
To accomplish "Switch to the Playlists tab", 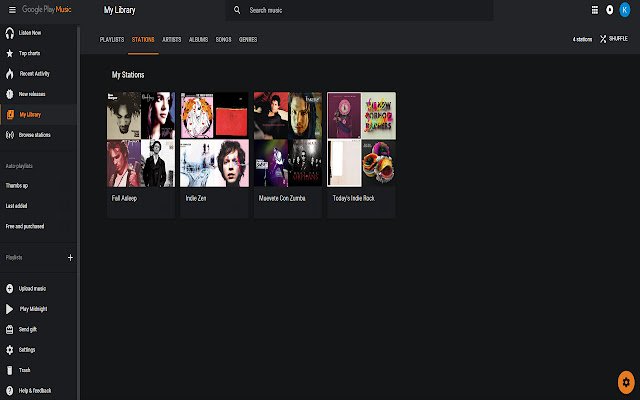I will 112,40.
